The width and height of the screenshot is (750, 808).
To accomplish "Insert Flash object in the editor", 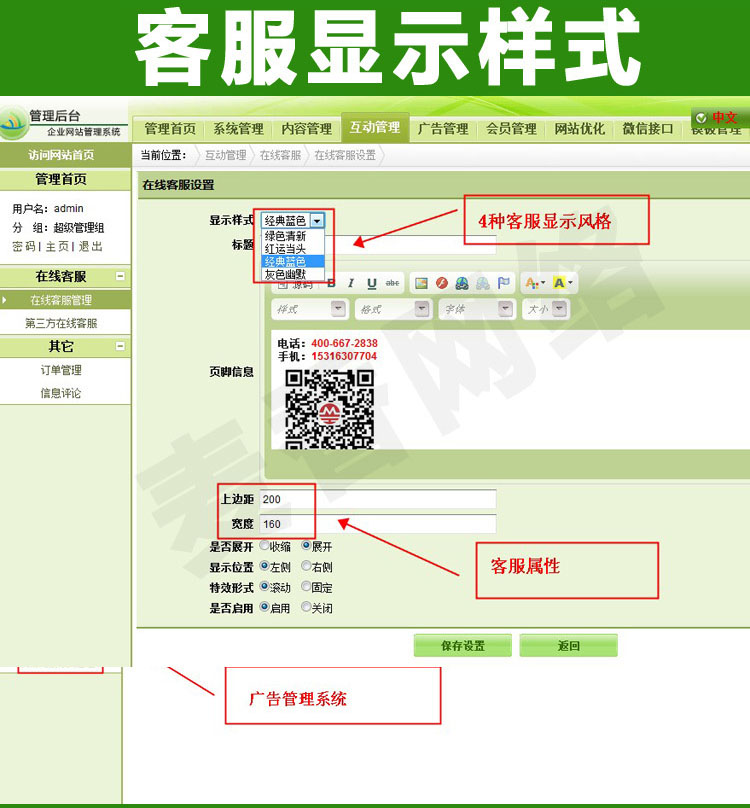I will tap(442, 283).
